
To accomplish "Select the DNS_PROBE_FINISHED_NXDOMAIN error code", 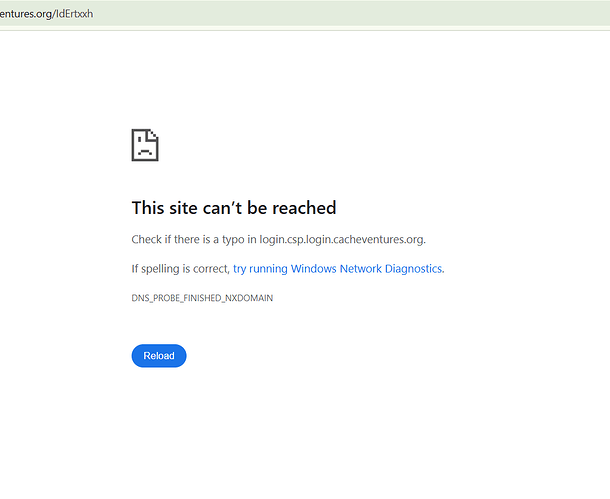I will coord(202,298).
